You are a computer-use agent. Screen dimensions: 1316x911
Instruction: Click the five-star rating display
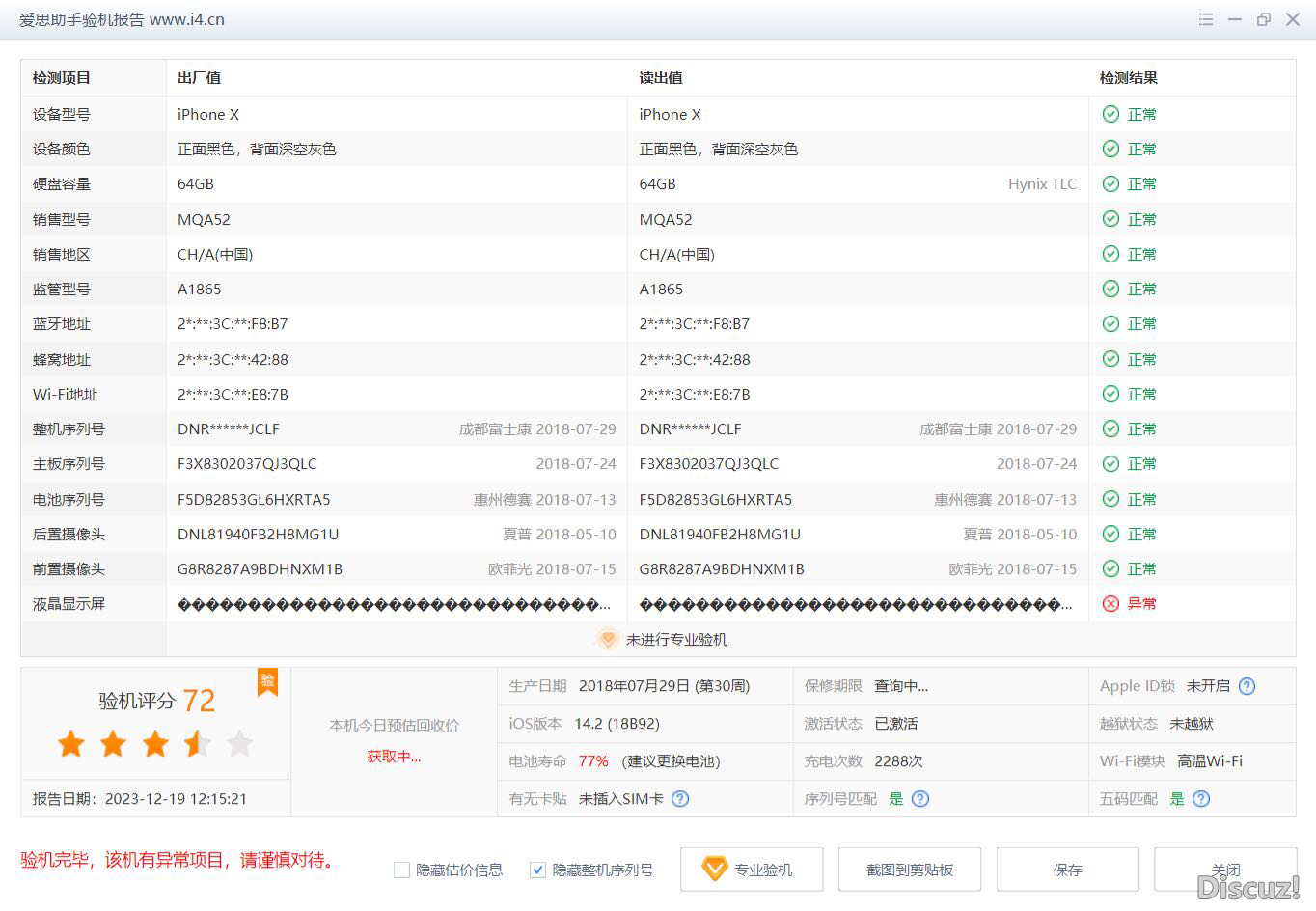[155, 743]
